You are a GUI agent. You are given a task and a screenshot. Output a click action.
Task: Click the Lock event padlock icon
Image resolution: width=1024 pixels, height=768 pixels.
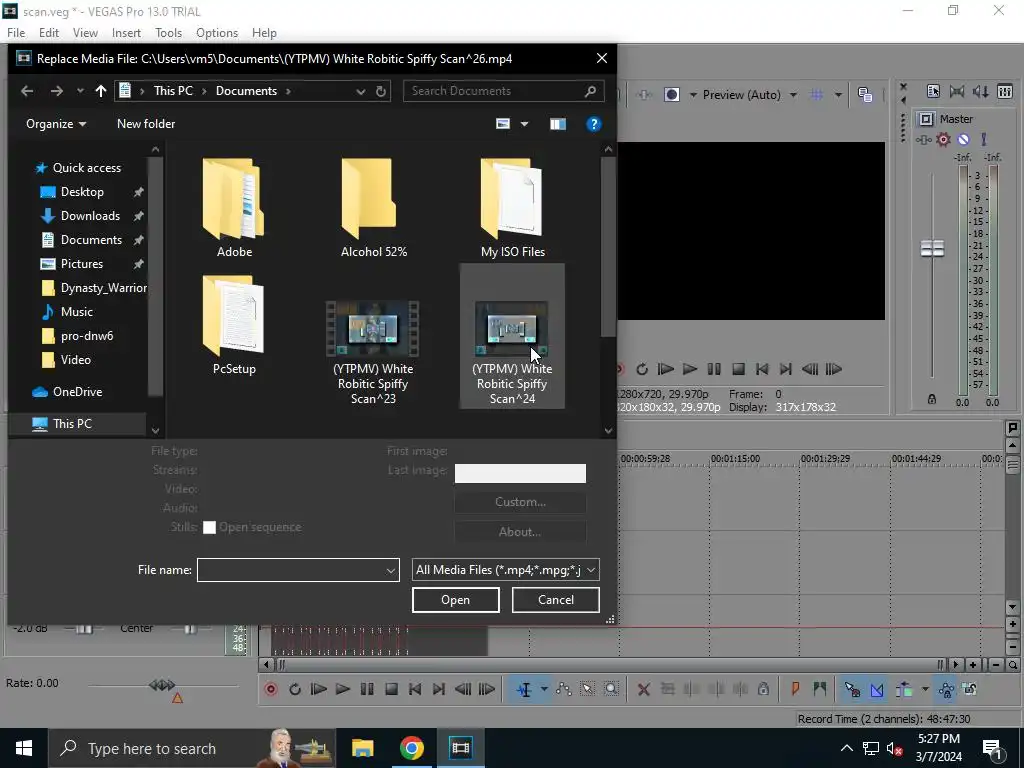(763, 688)
